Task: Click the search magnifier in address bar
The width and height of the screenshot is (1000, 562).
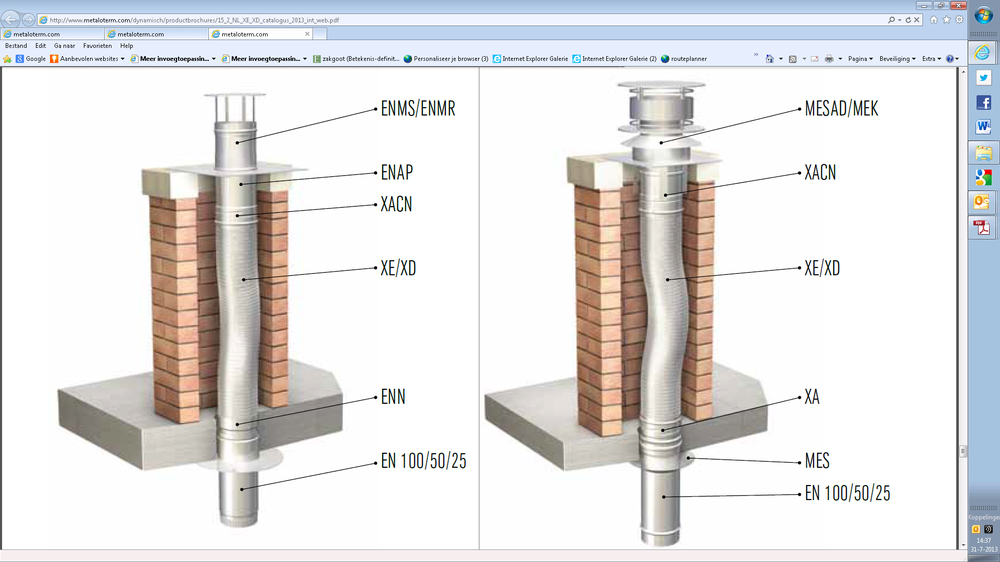Action: [891, 20]
